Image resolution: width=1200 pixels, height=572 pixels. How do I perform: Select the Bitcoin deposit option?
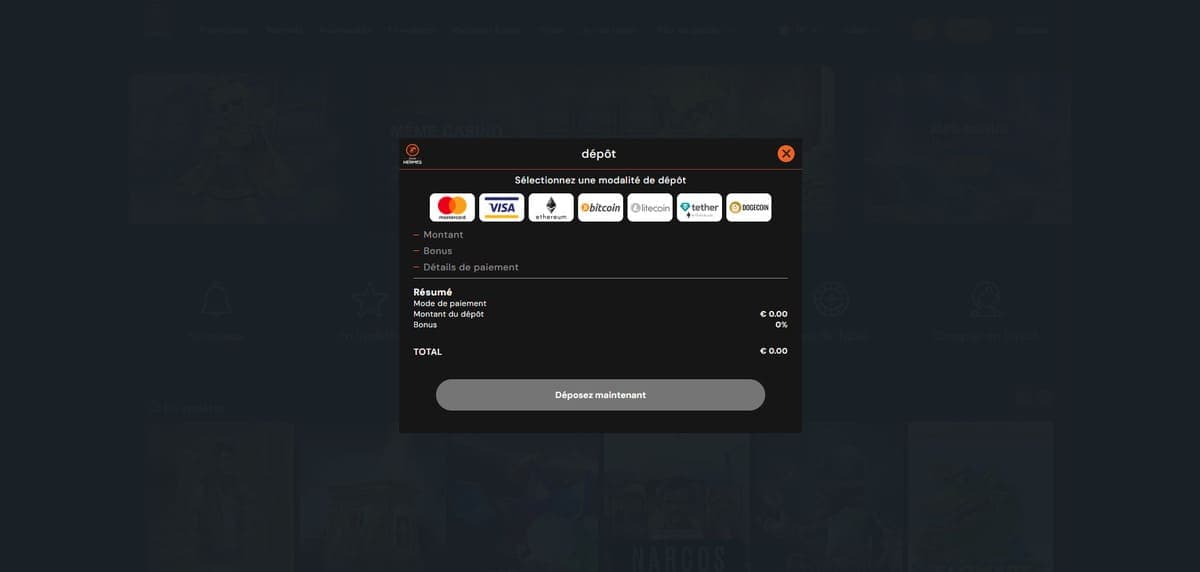click(600, 207)
